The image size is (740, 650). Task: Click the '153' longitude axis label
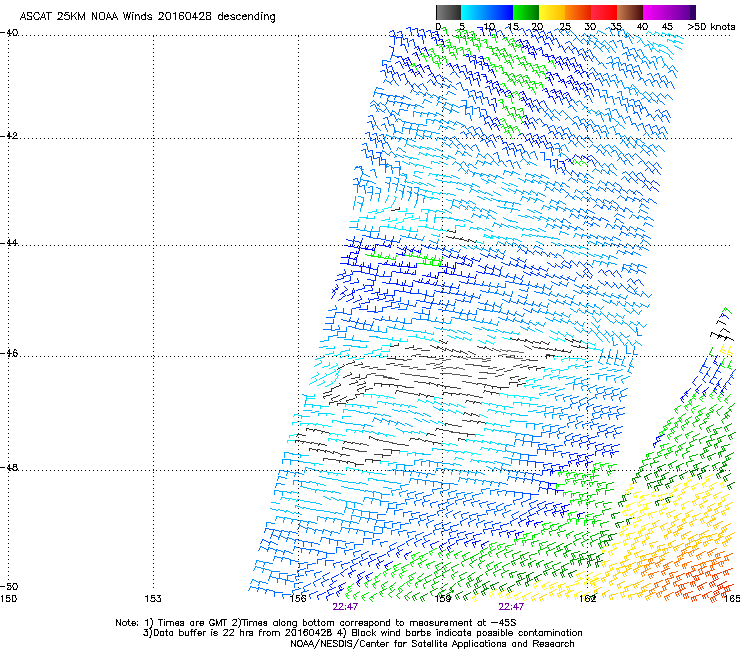click(153, 599)
